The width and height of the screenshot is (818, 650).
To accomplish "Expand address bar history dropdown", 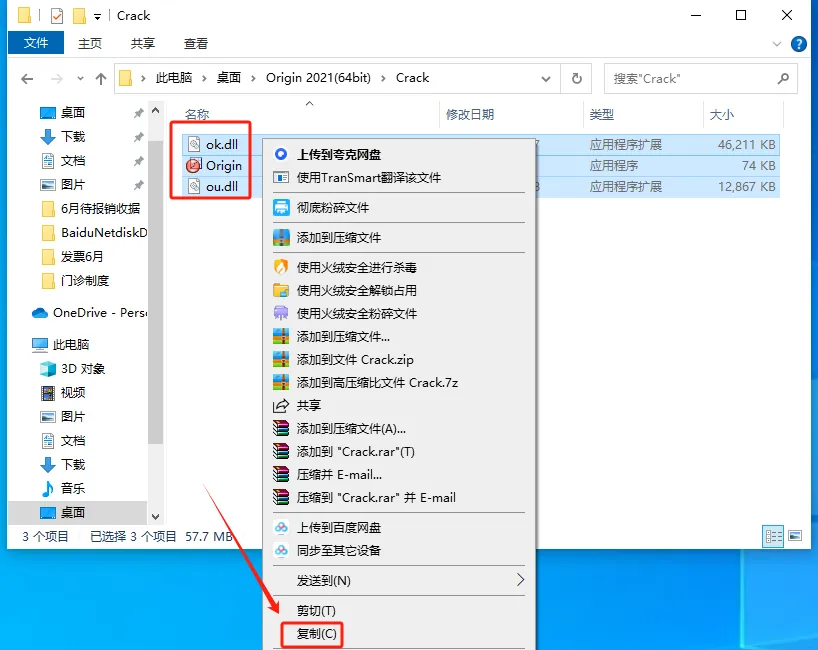I will coord(546,79).
